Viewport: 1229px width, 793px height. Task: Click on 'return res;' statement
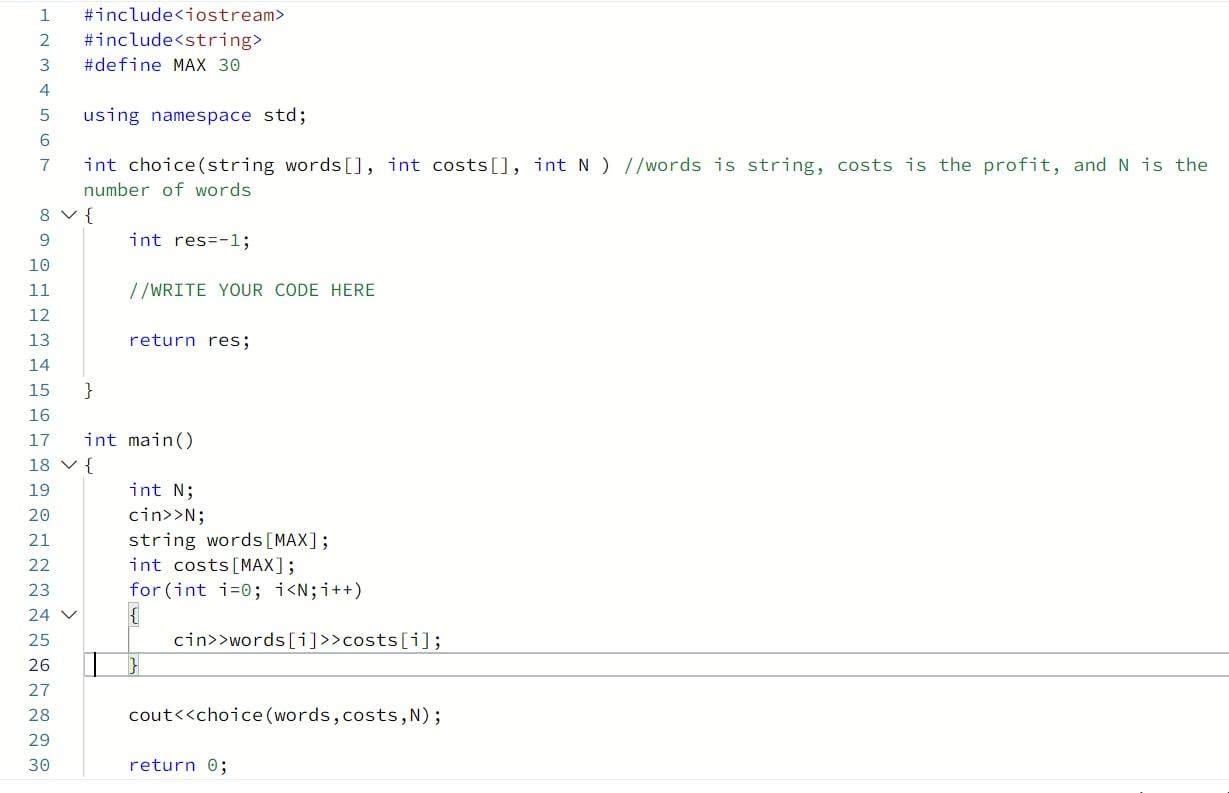coord(189,340)
